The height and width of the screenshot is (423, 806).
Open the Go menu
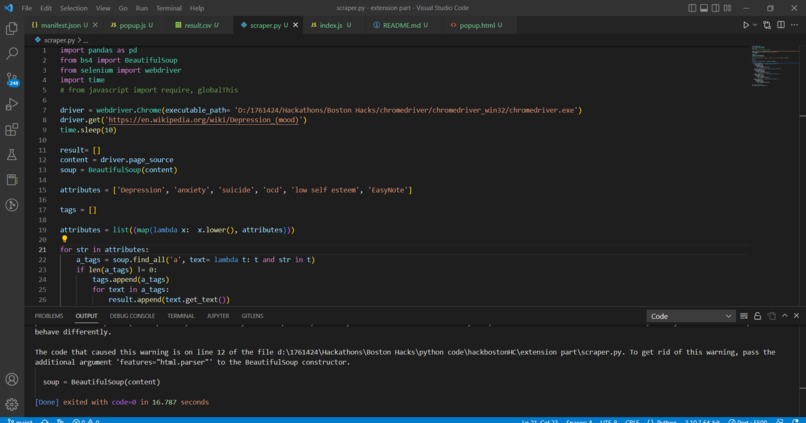point(123,8)
